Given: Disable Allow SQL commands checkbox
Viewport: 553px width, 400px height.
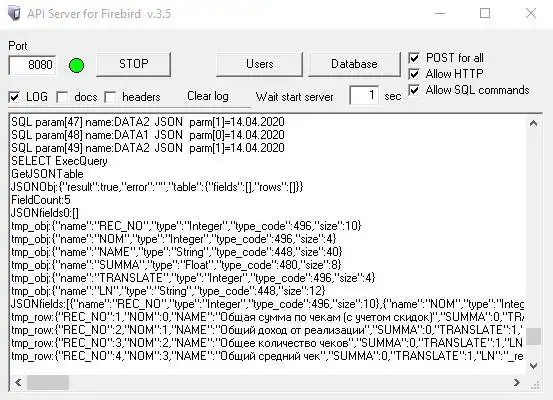Looking at the screenshot, I should (414, 90).
